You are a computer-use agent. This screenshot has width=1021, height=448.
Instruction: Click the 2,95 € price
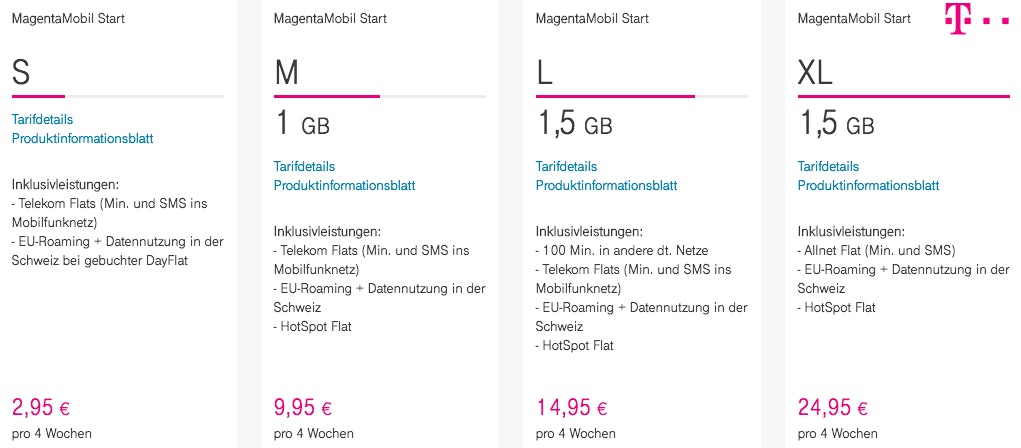(x=40, y=407)
